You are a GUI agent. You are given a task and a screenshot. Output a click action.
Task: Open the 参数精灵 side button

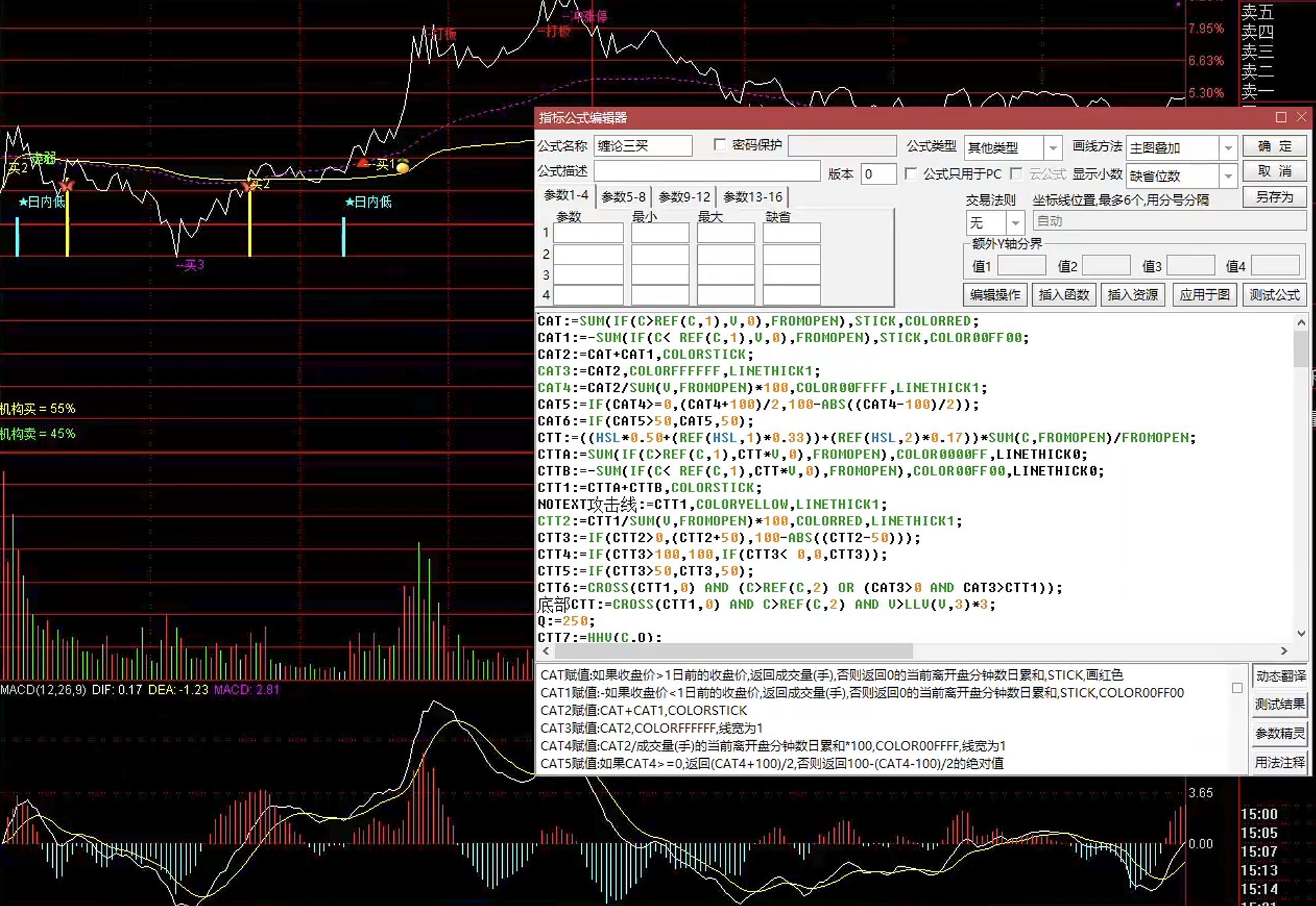coord(1280,734)
